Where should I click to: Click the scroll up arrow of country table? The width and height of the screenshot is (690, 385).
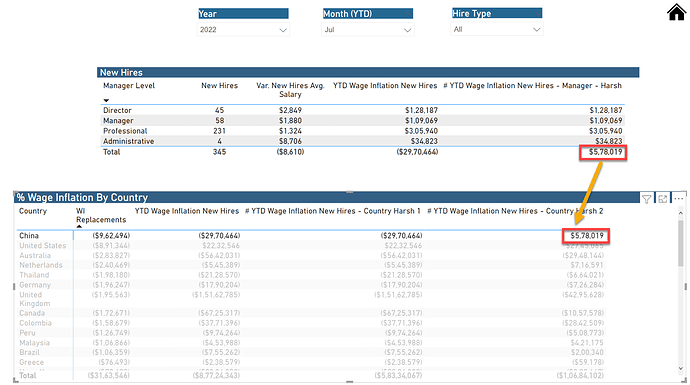click(681, 213)
